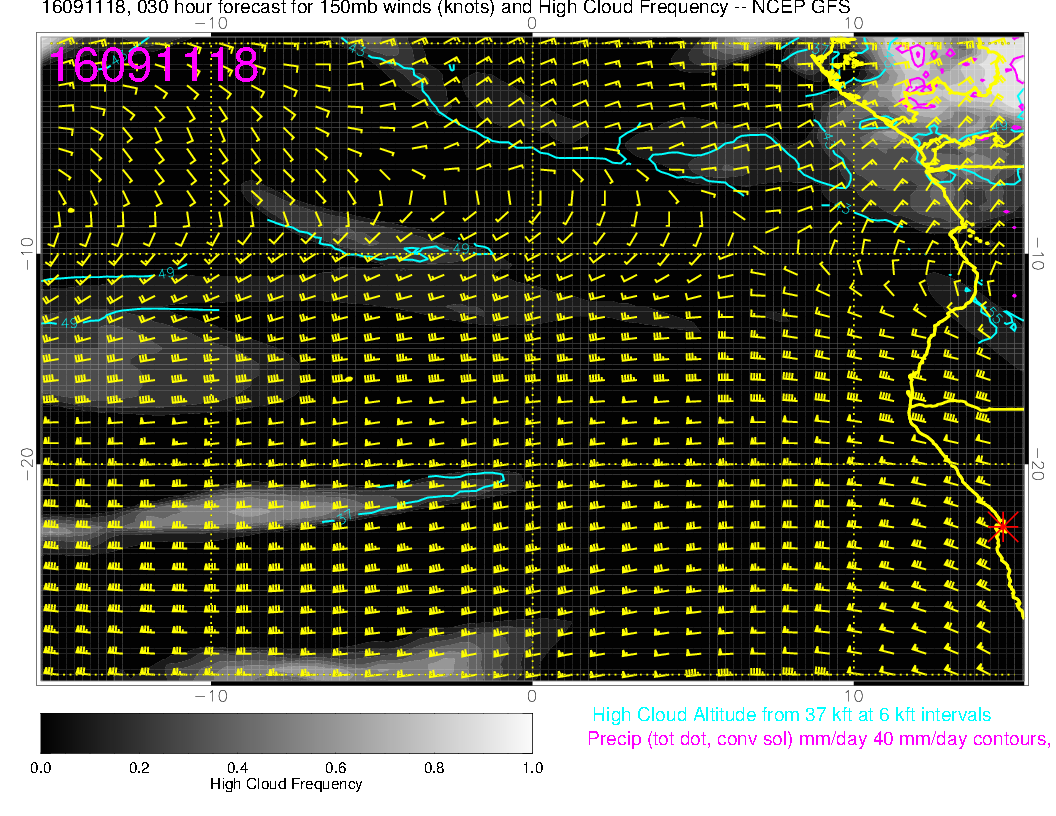The height and width of the screenshot is (816, 1056).
Task: Click the cyan 43 contour label near the top
Action: 357,48
